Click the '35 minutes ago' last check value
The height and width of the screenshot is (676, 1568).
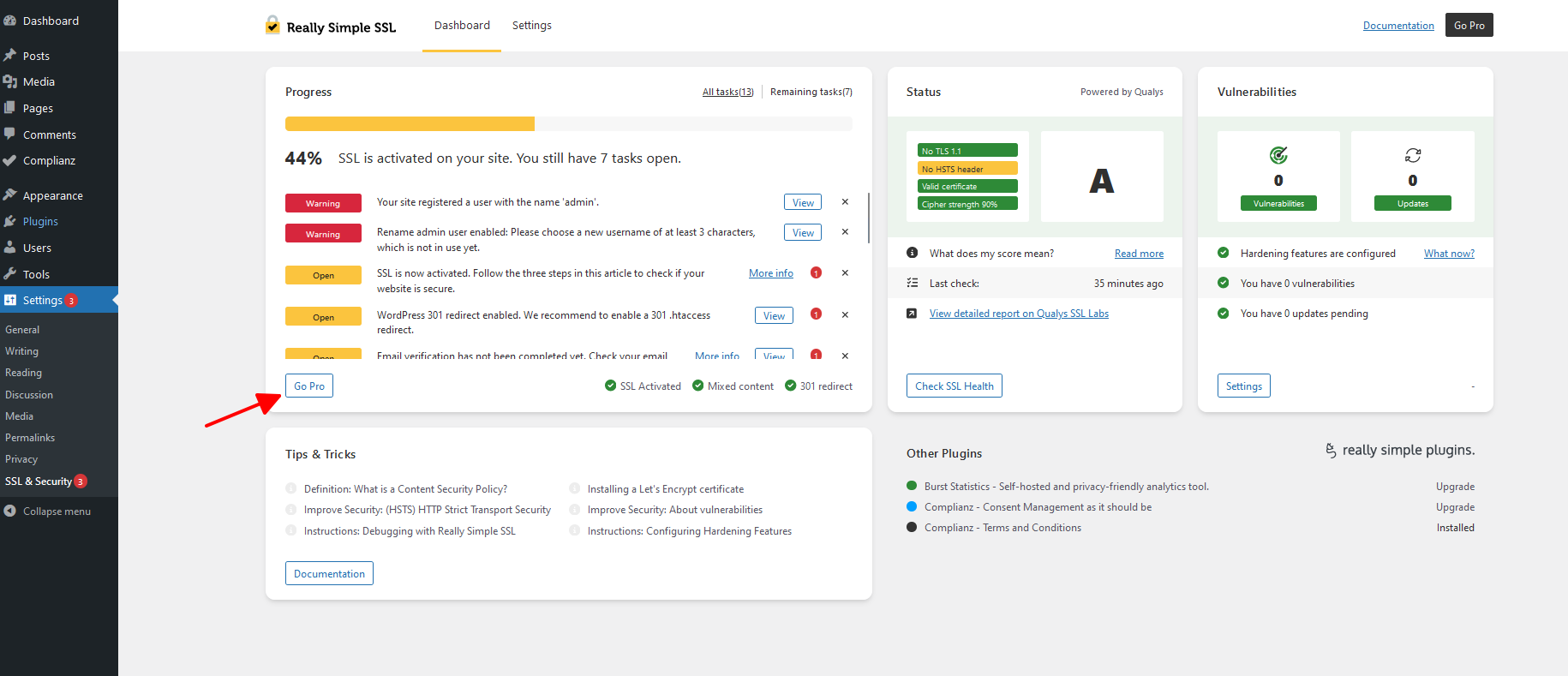(1128, 284)
